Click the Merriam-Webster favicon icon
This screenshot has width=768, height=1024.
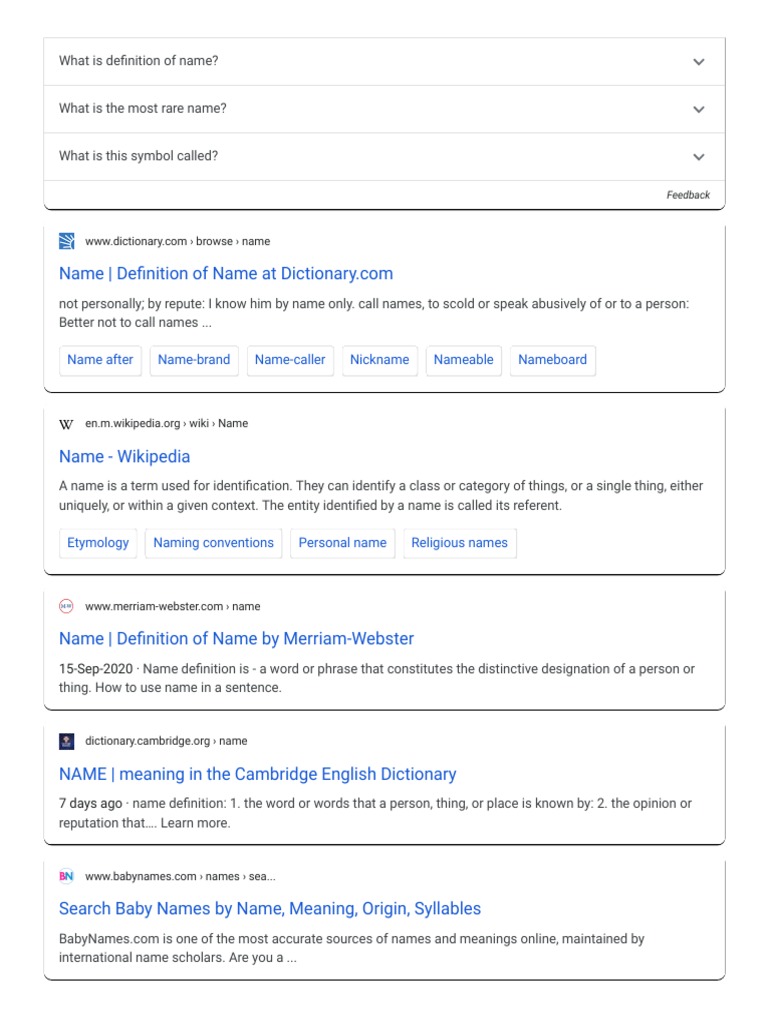[67, 606]
